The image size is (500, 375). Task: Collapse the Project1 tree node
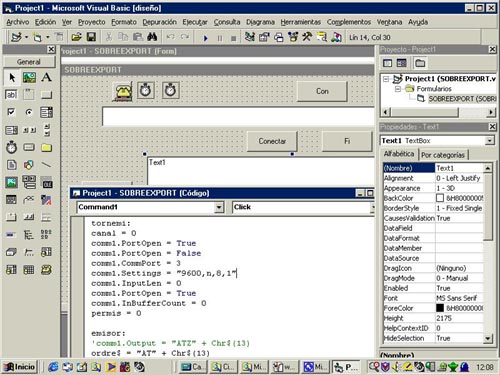pos(386,79)
